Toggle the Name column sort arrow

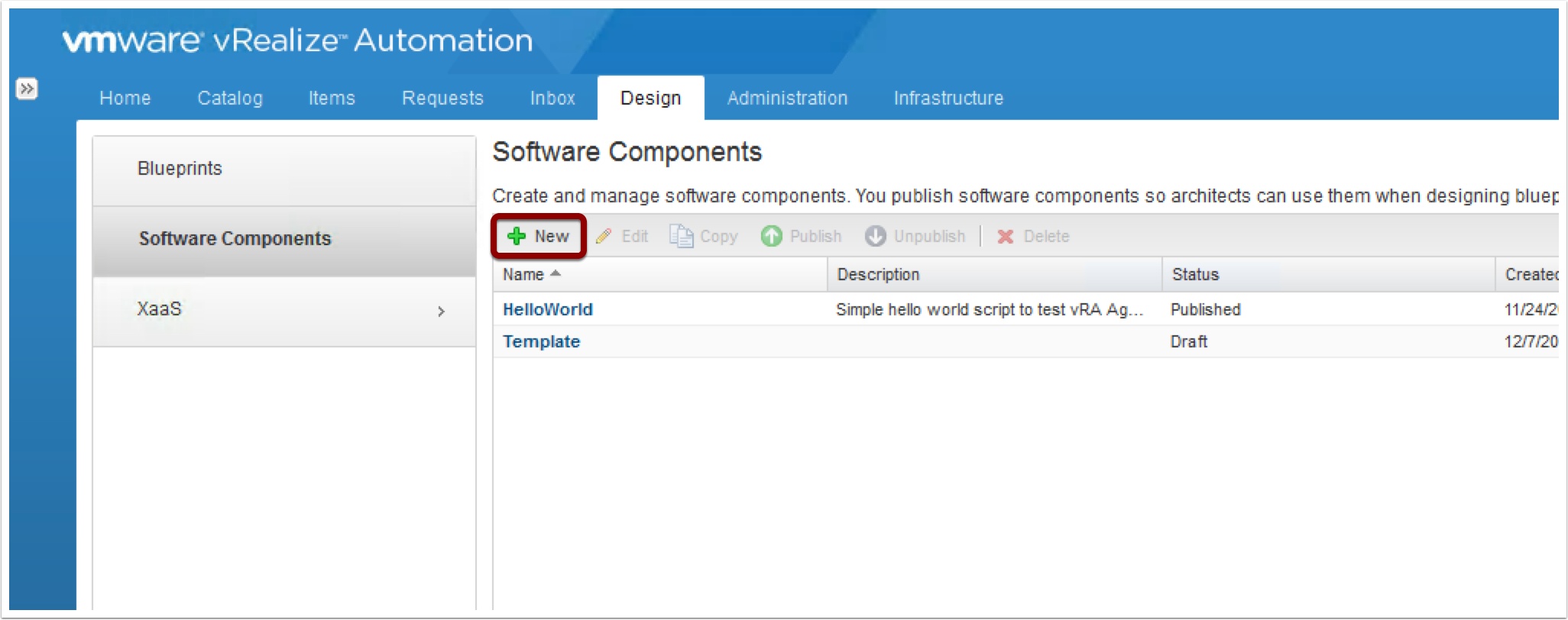[x=556, y=273]
